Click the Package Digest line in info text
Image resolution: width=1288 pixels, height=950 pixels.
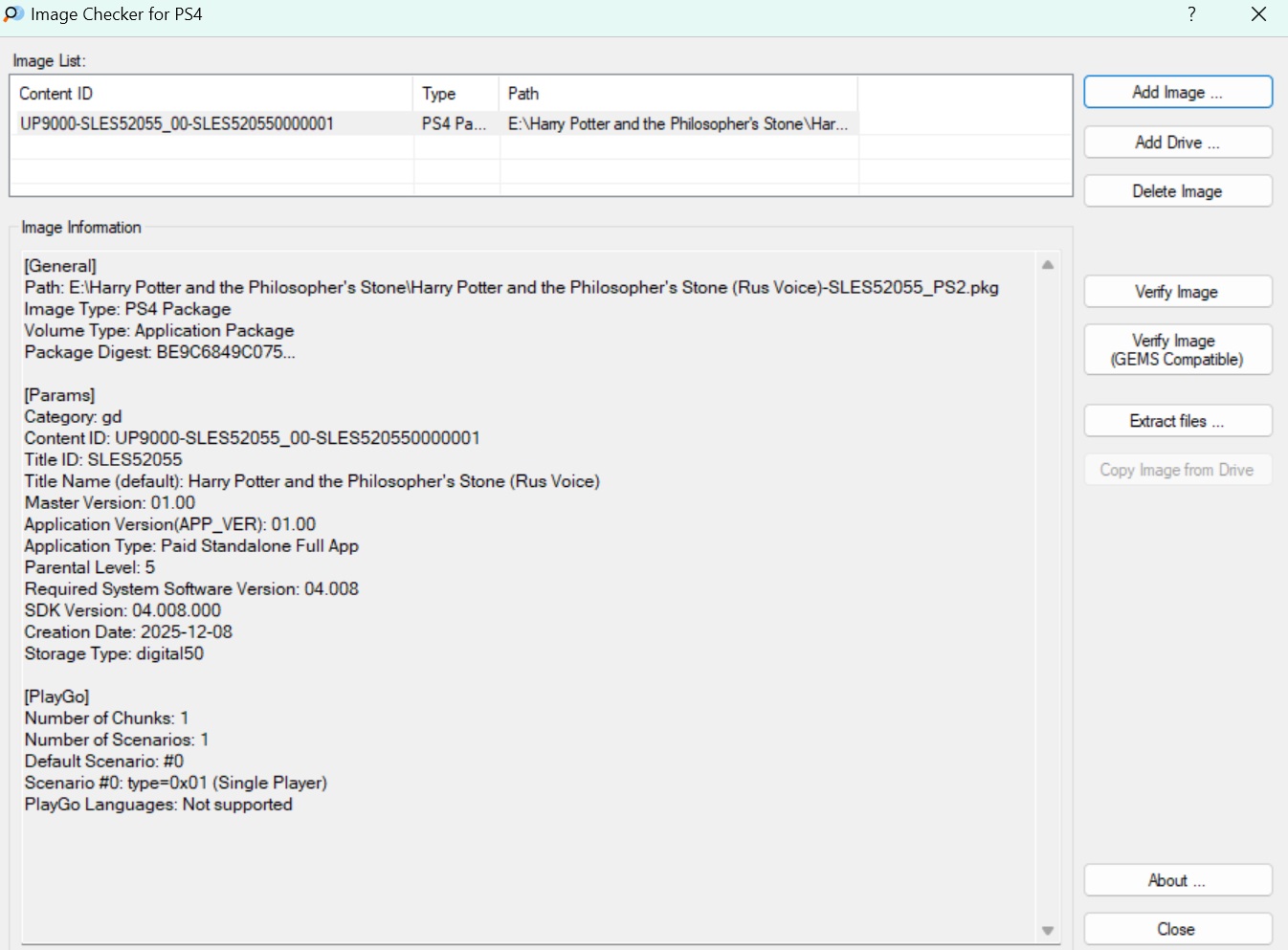[160, 352]
